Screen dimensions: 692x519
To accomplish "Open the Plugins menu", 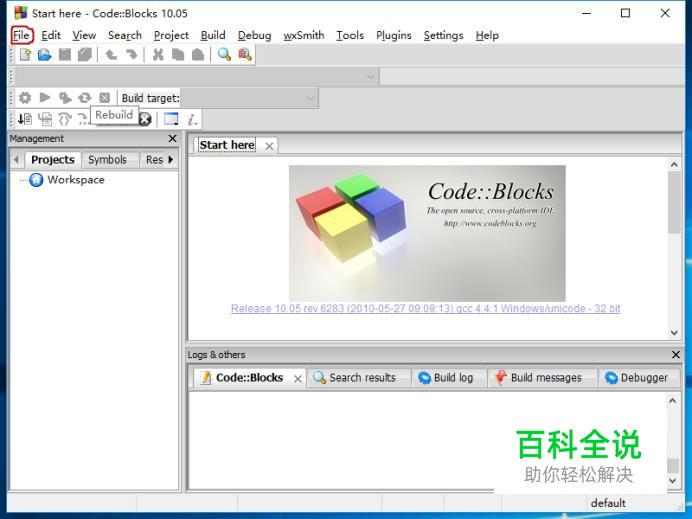I will pyautogui.click(x=394, y=35).
